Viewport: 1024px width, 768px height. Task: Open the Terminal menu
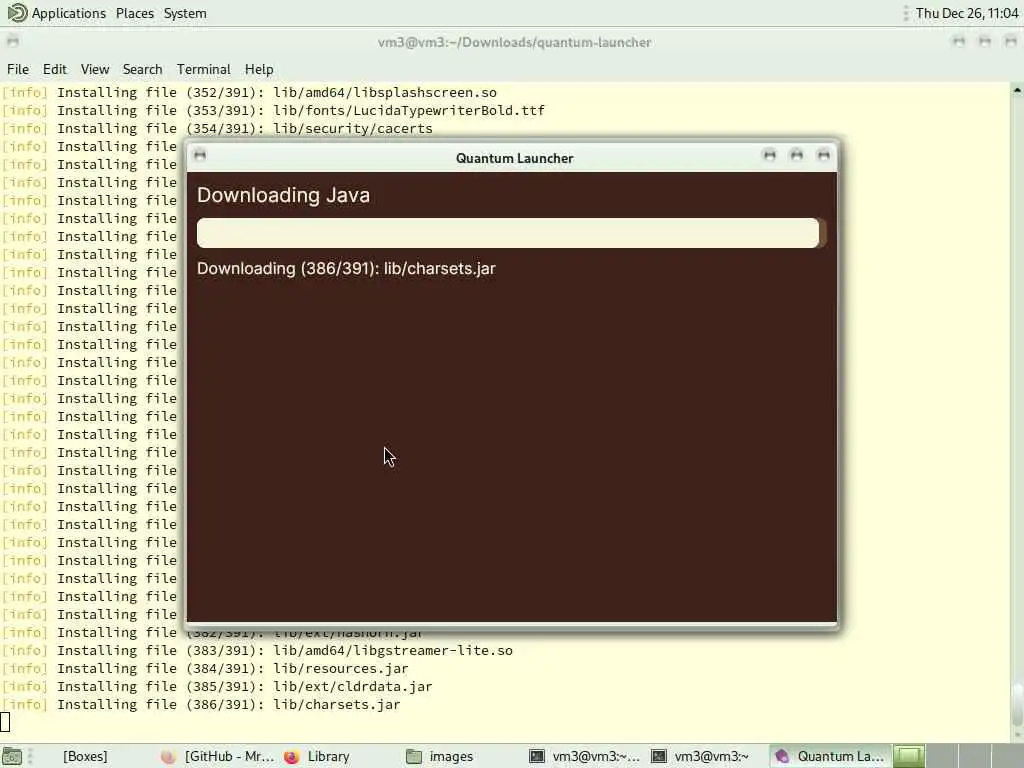[203, 69]
